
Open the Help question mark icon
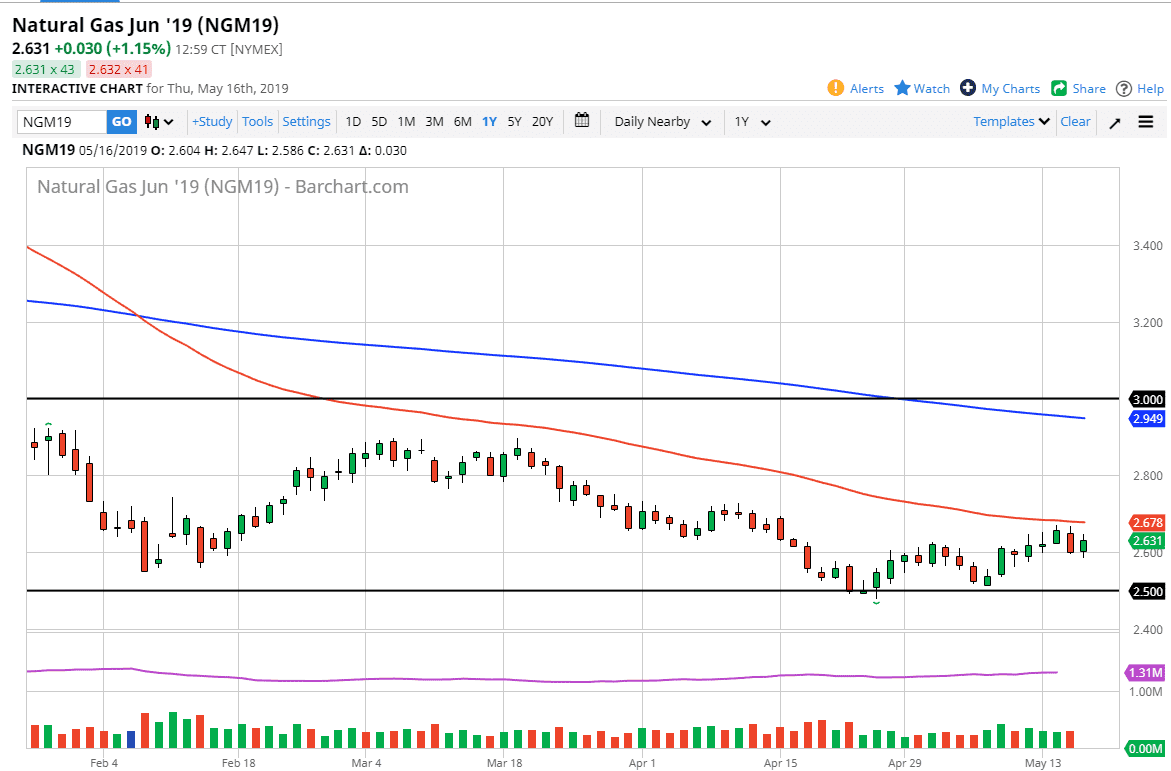pyautogui.click(x=1124, y=88)
